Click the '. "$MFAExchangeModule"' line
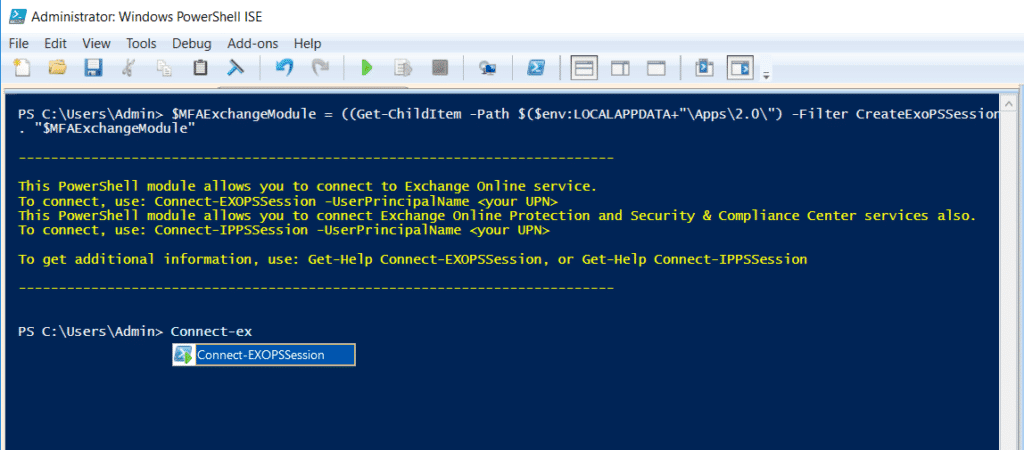Viewport: 1024px width, 450px height. pyautogui.click(x=108, y=129)
